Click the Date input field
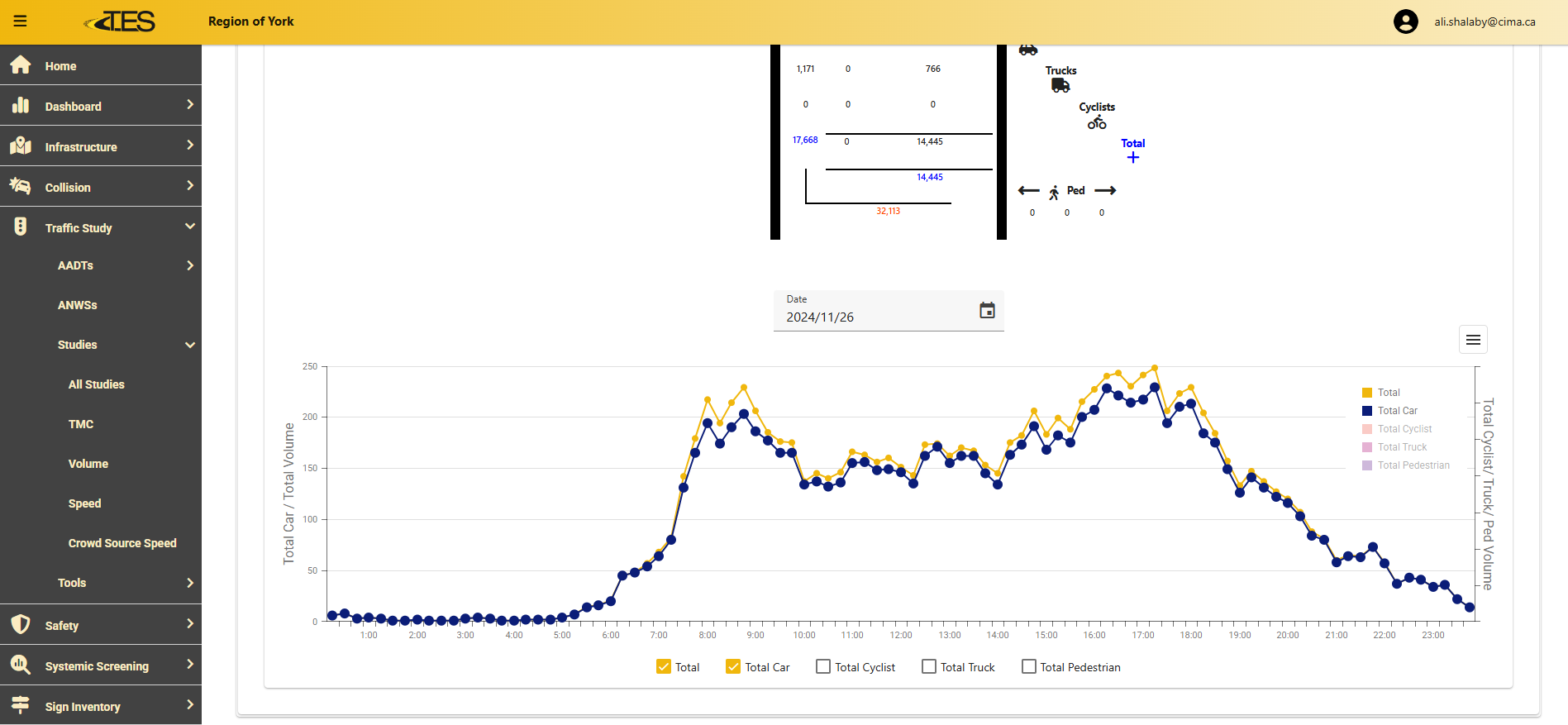The image size is (1568, 725). pos(876,317)
